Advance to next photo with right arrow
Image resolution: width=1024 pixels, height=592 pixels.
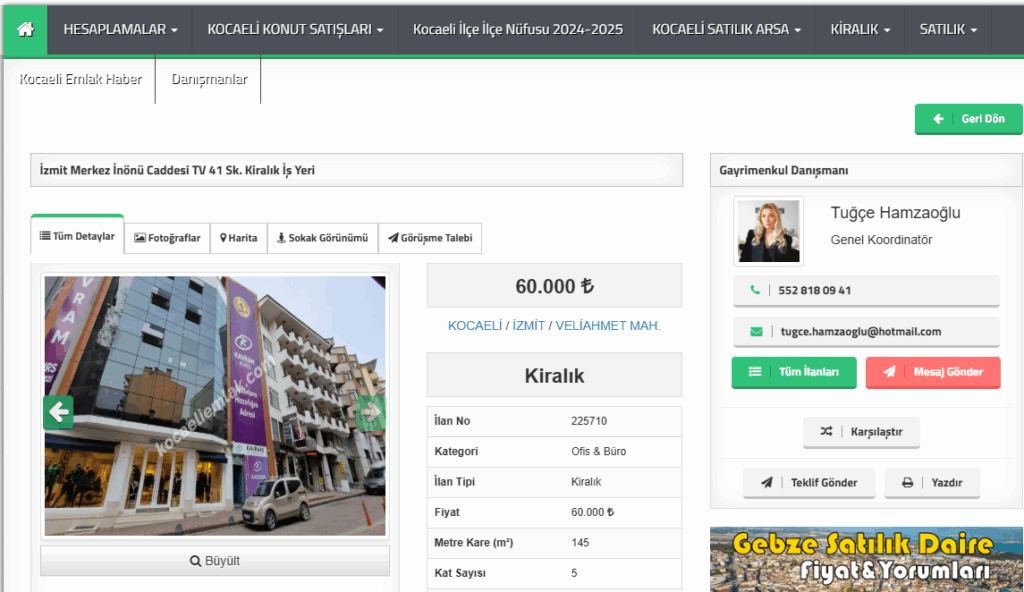(370, 412)
